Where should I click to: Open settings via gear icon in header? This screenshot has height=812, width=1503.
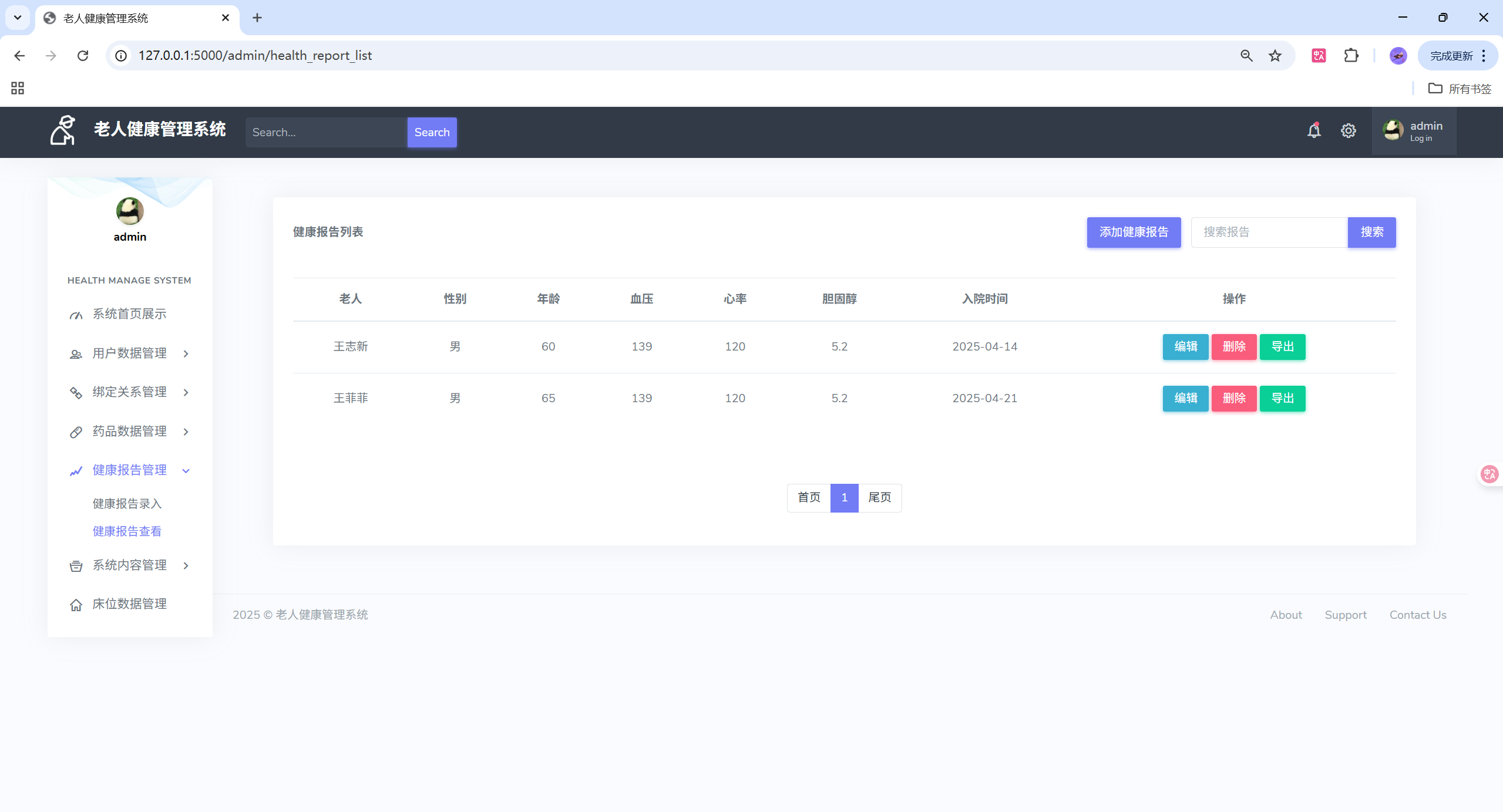click(x=1349, y=130)
